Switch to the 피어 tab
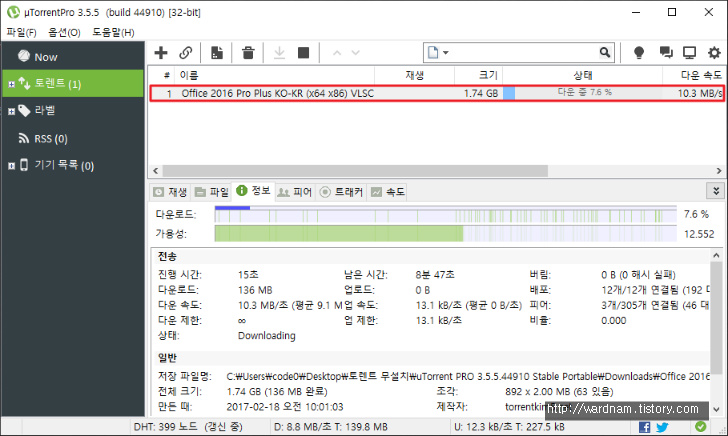728x436 pixels. pyautogui.click(x=295, y=192)
